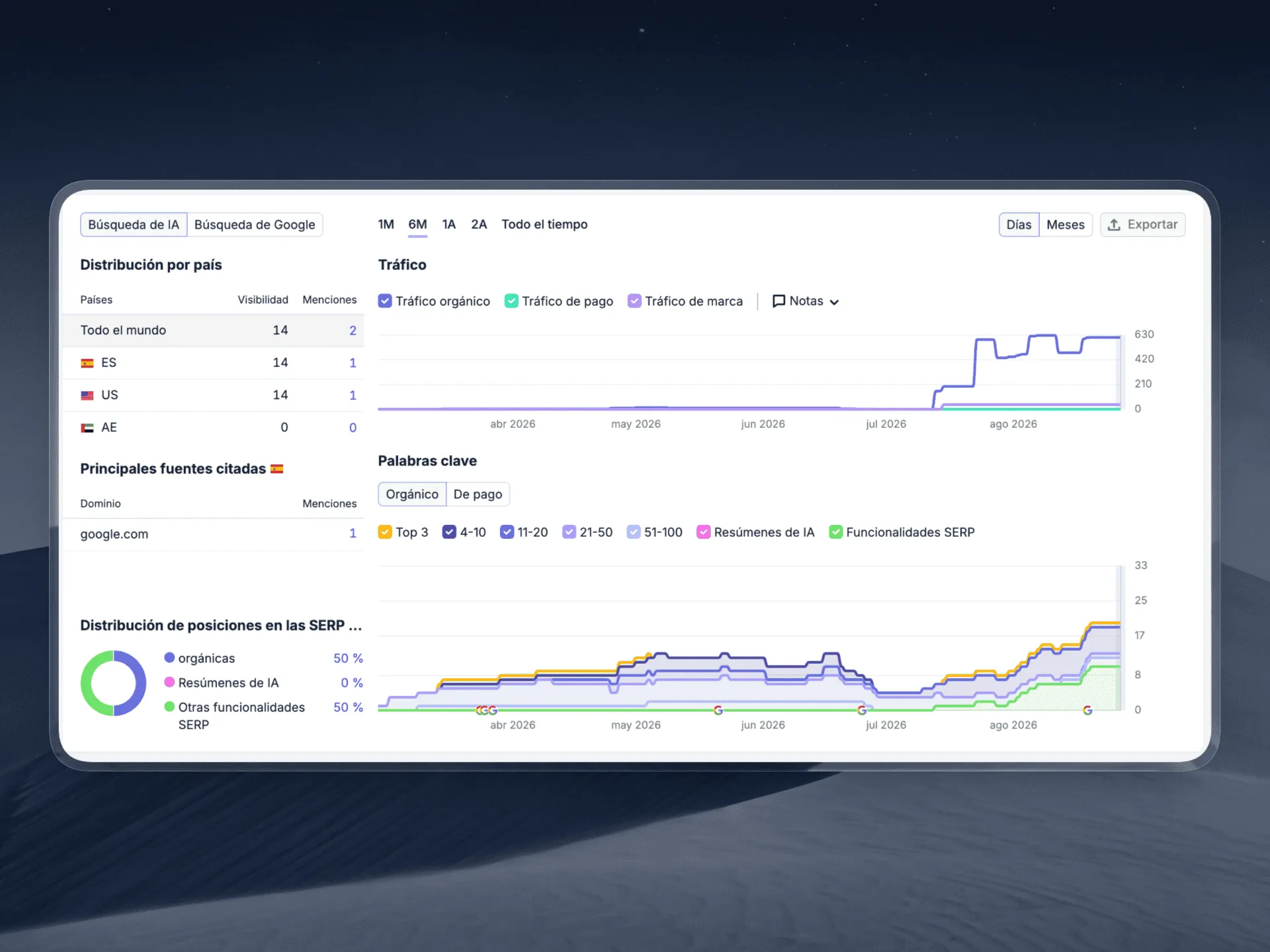Select the Orgánico keywords tab
The image size is (1270, 952).
tap(412, 495)
